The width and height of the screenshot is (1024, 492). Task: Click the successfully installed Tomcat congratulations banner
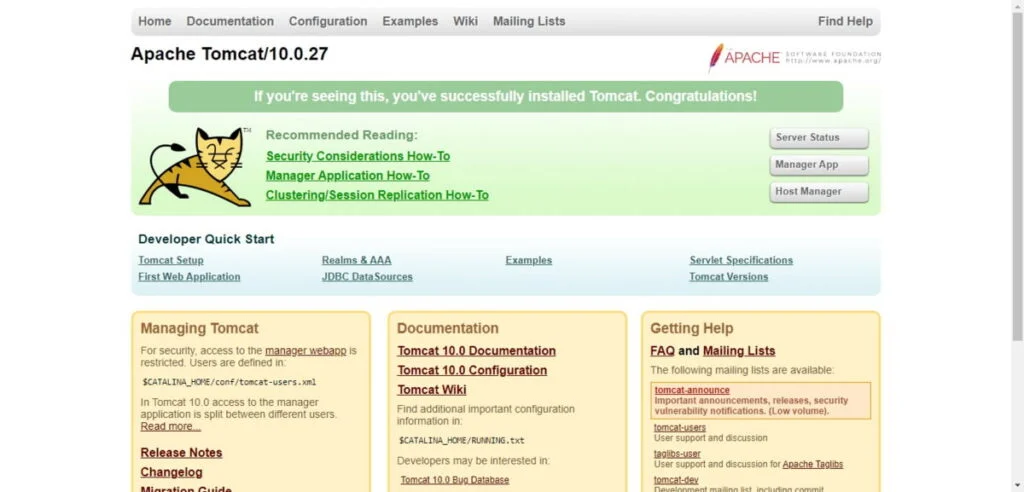pyautogui.click(x=505, y=97)
